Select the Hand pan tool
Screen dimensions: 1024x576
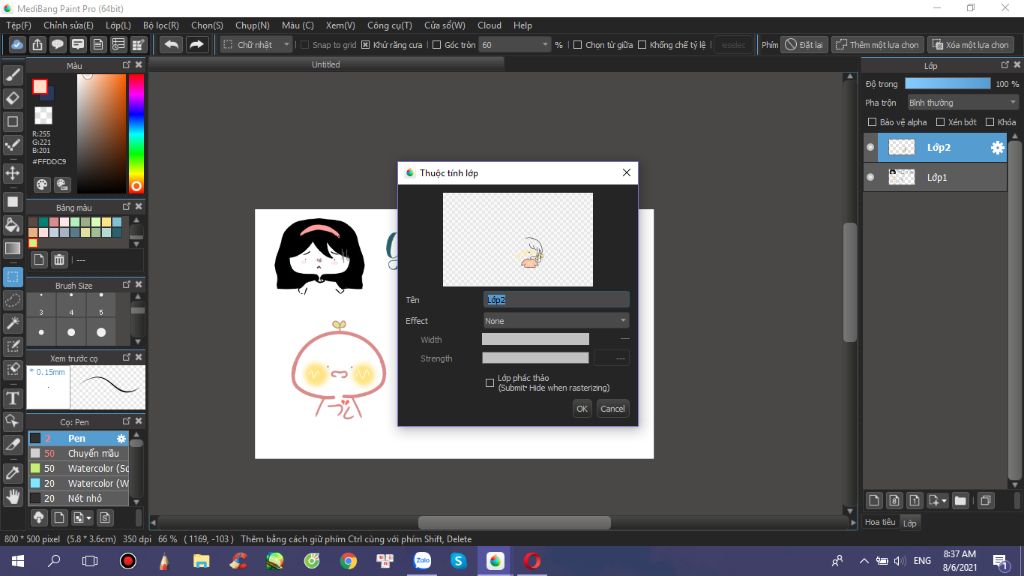pyautogui.click(x=12, y=497)
